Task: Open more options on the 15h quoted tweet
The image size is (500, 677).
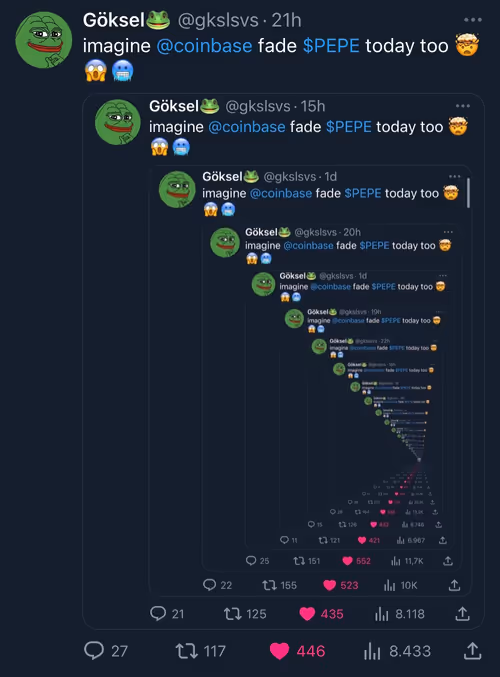Action: 462,106
